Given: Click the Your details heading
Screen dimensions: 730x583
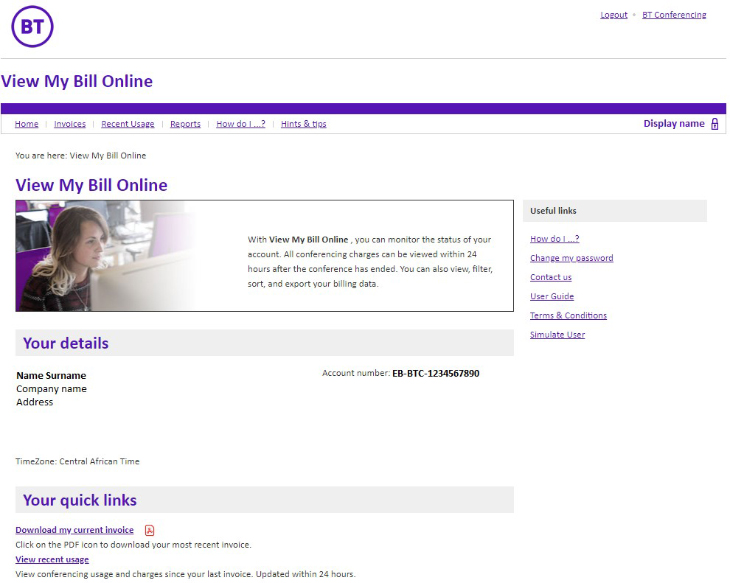Looking at the screenshot, I should tap(66, 343).
